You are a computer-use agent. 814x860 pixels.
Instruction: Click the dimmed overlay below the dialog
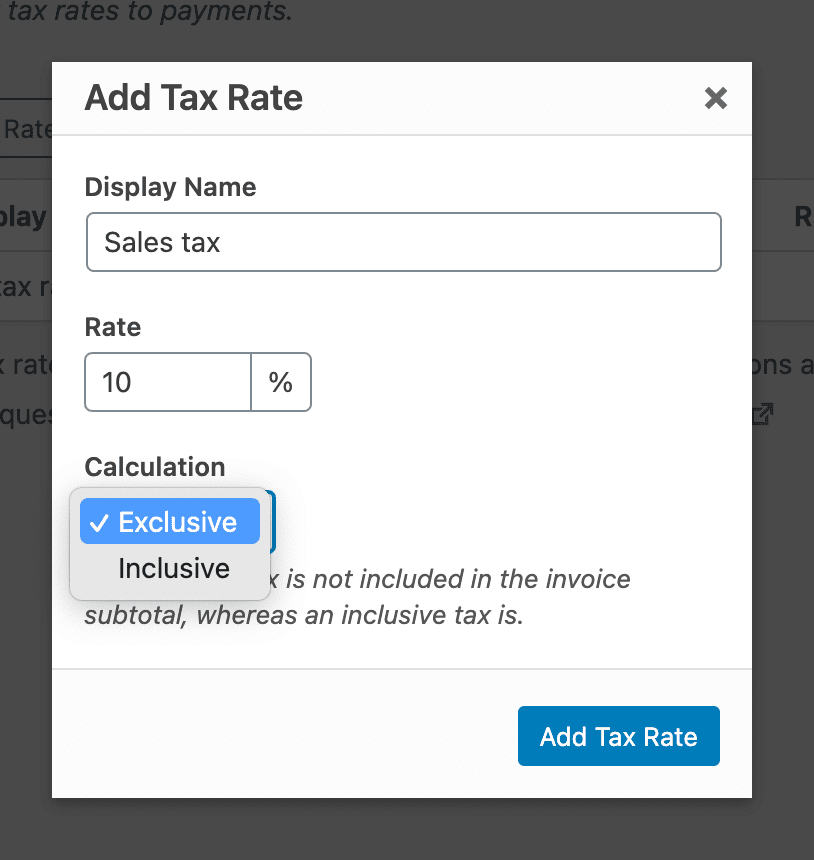click(400, 830)
